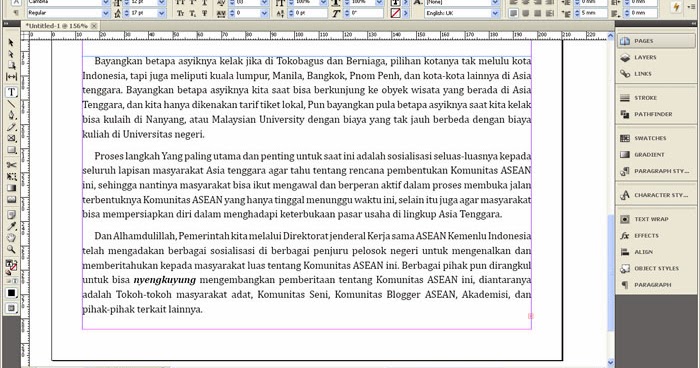Select the Line tool
The image size is (700, 368).
(11, 105)
